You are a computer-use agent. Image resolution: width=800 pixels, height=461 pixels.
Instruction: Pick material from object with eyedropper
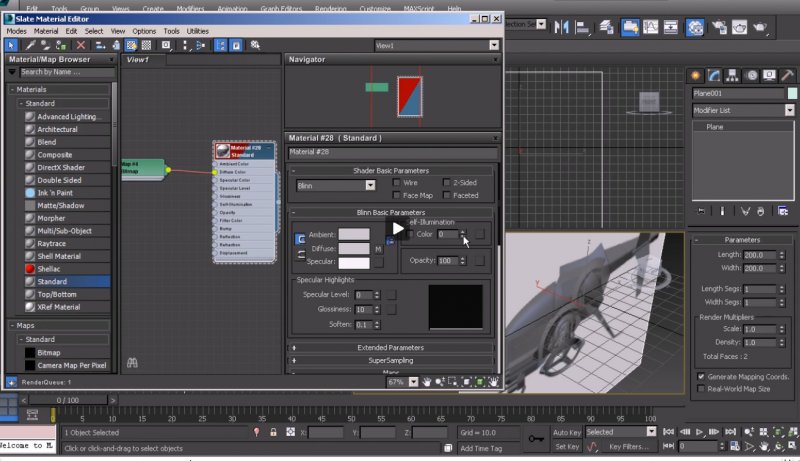pos(30,45)
